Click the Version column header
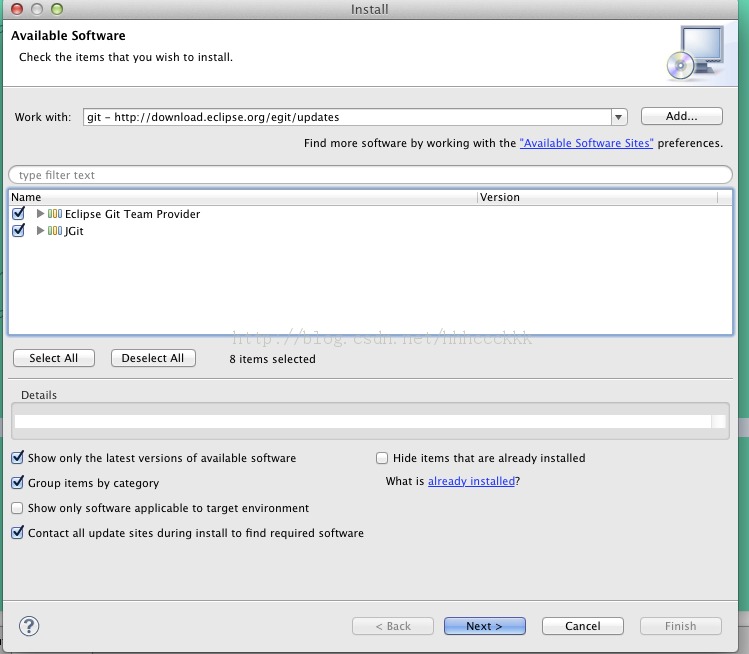This screenshot has width=749, height=654. (x=597, y=197)
